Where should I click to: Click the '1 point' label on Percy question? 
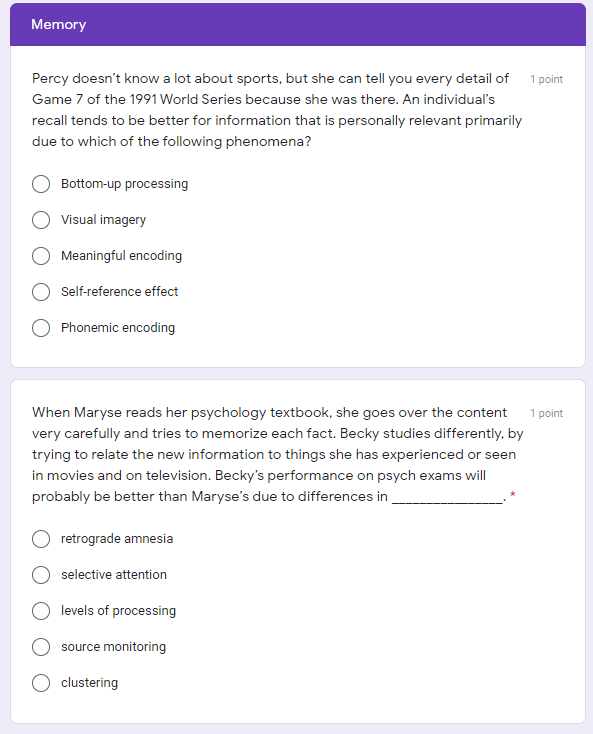click(x=546, y=79)
